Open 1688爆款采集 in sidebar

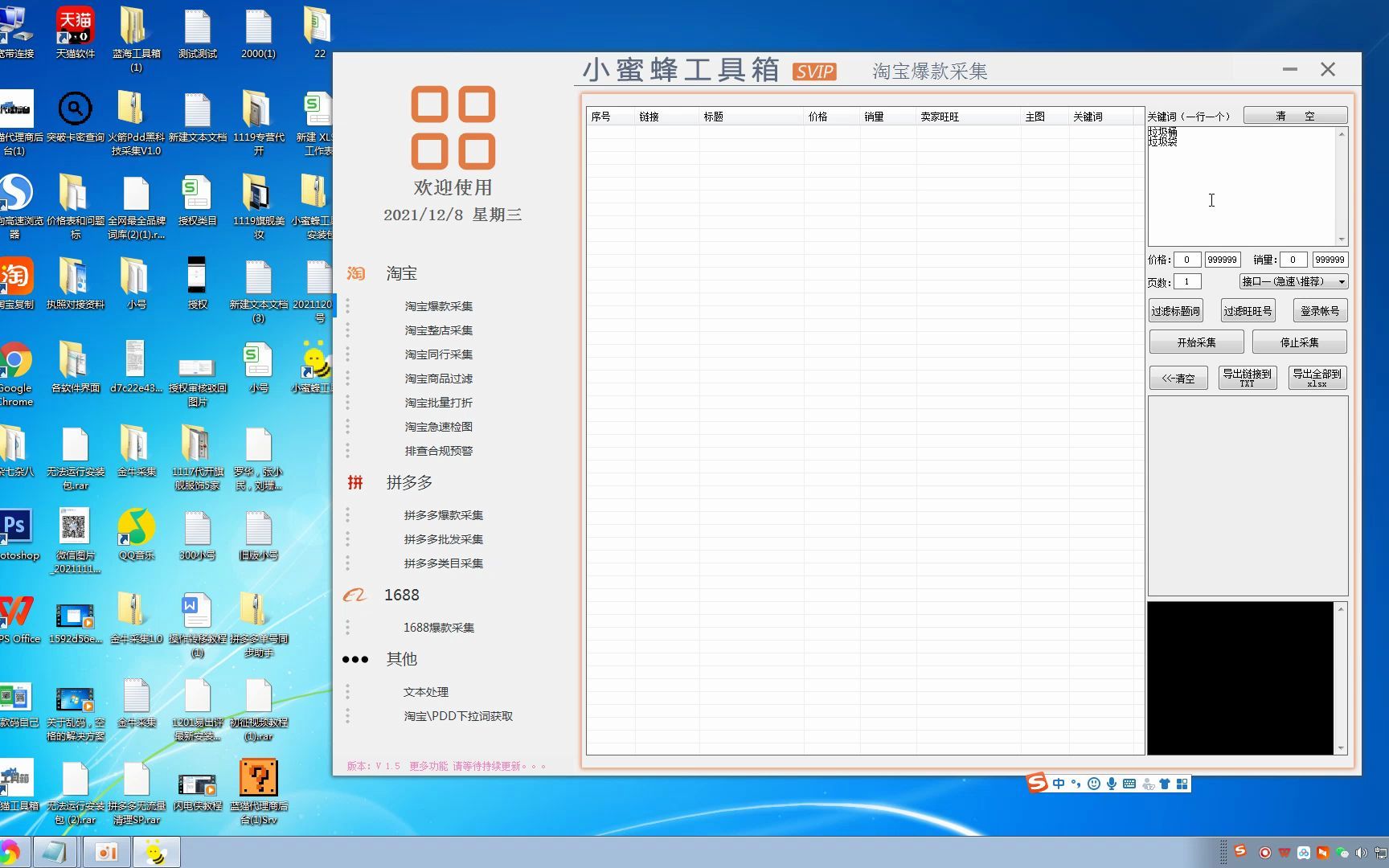[438, 628]
